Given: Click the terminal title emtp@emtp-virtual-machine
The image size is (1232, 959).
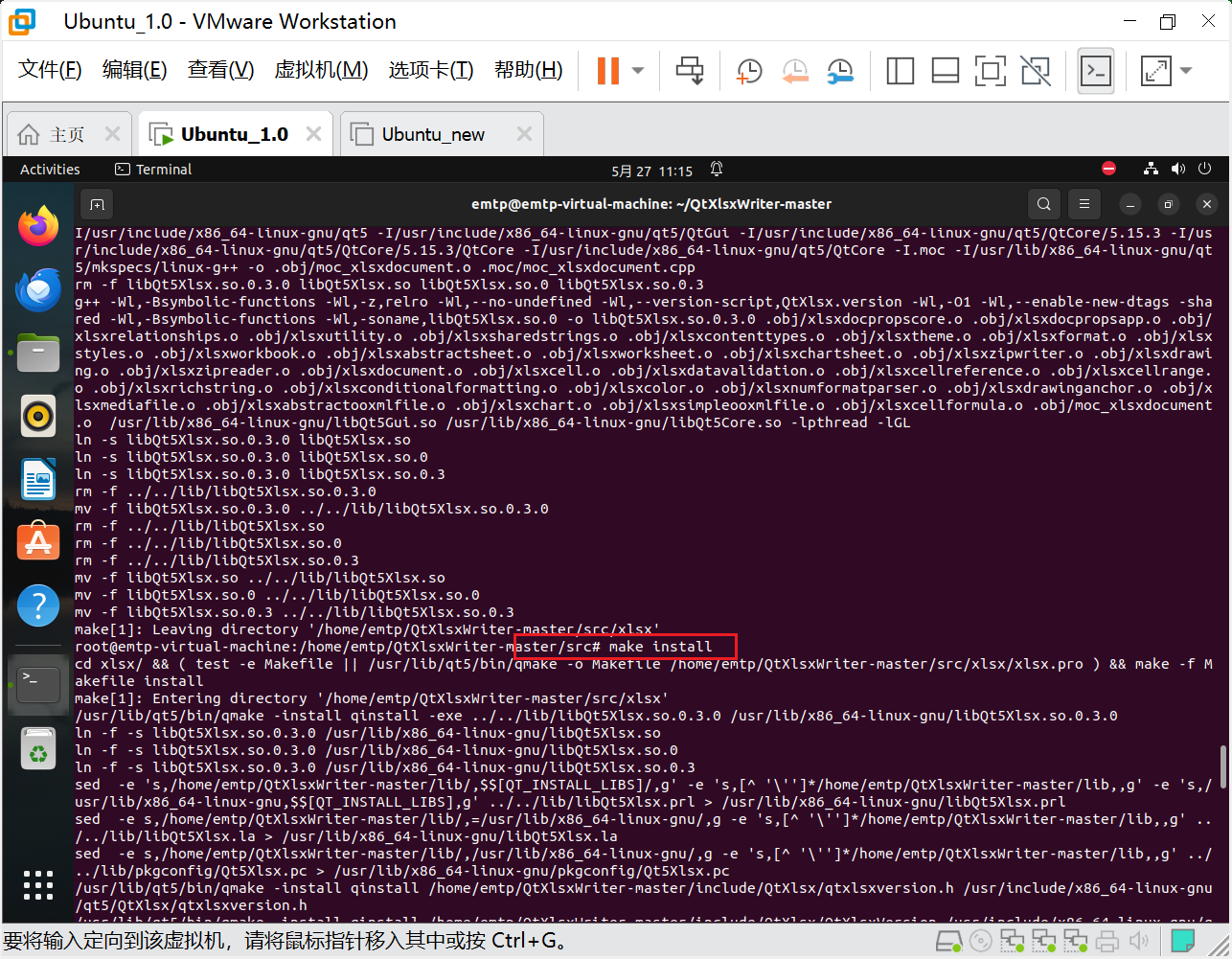Looking at the screenshot, I should coord(650,204).
